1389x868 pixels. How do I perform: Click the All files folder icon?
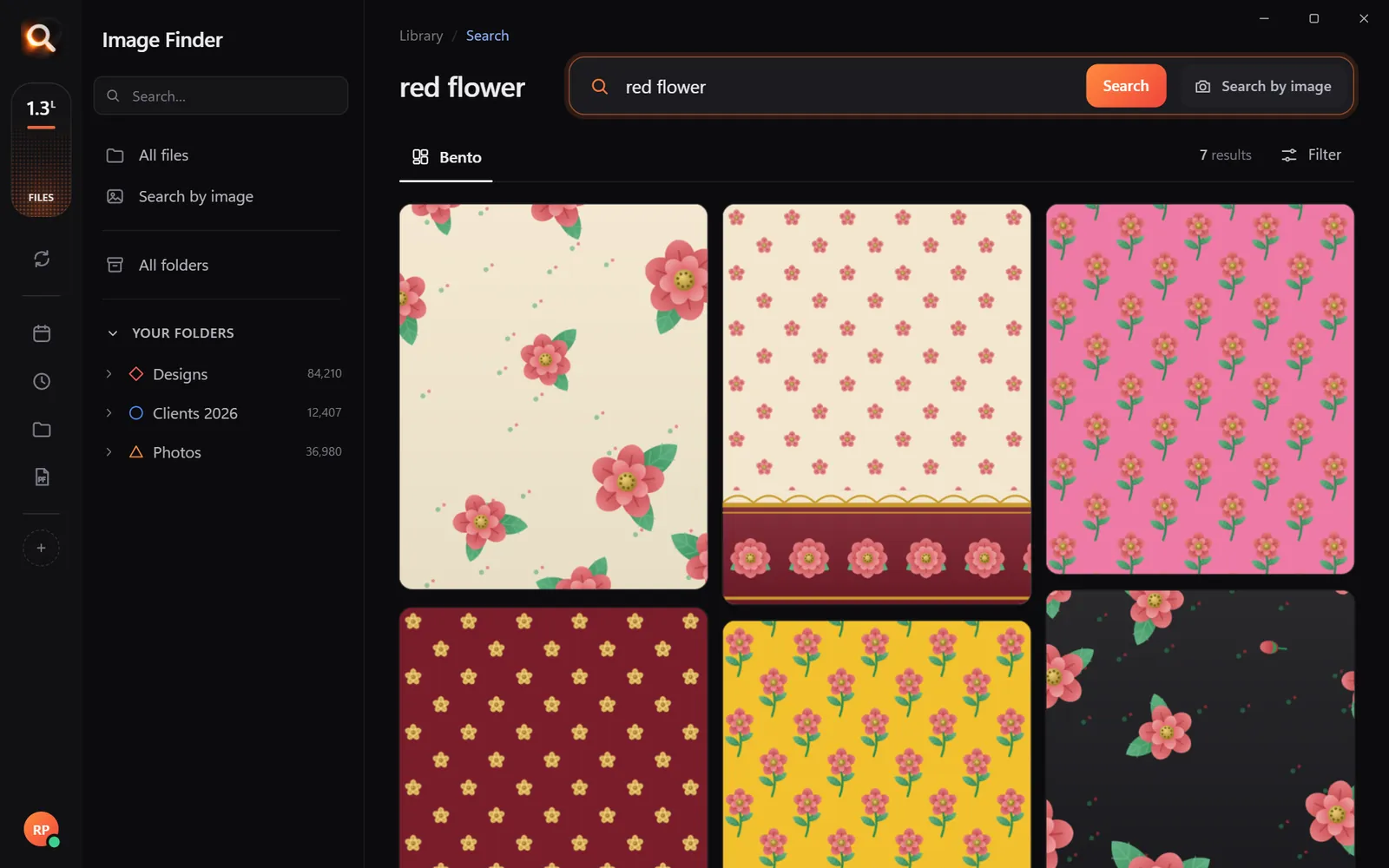pos(115,155)
